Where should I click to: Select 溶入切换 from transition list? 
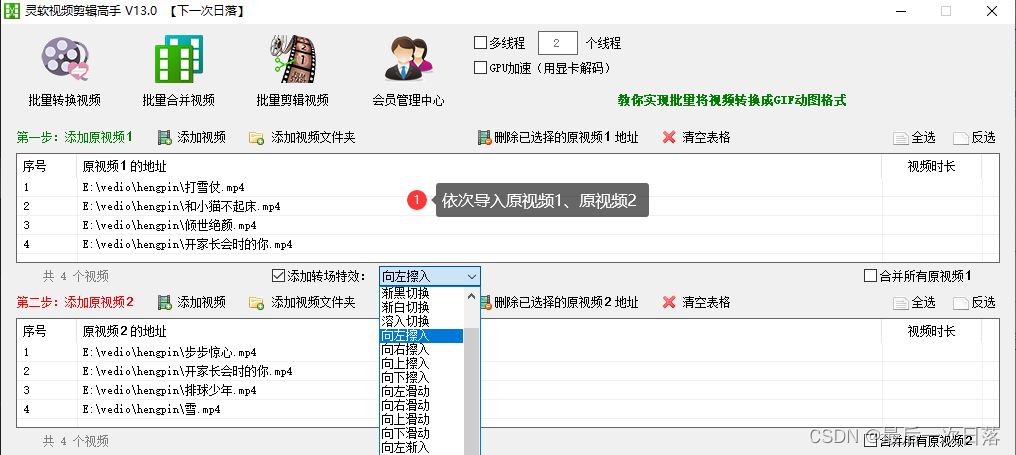tap(421, 321)
